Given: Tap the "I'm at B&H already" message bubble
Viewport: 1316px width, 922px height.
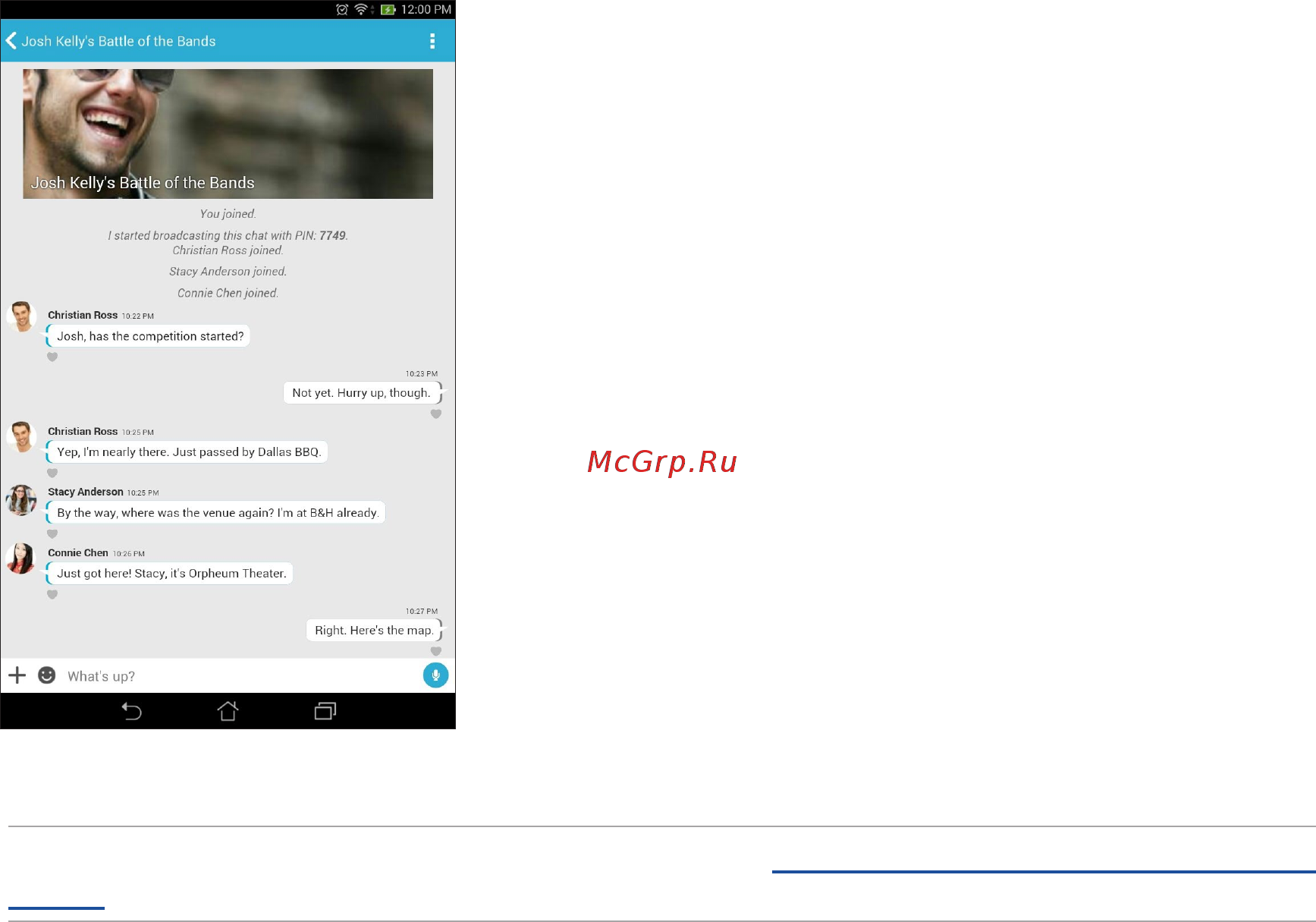Looking at the screenshot, I should (215, 512).
